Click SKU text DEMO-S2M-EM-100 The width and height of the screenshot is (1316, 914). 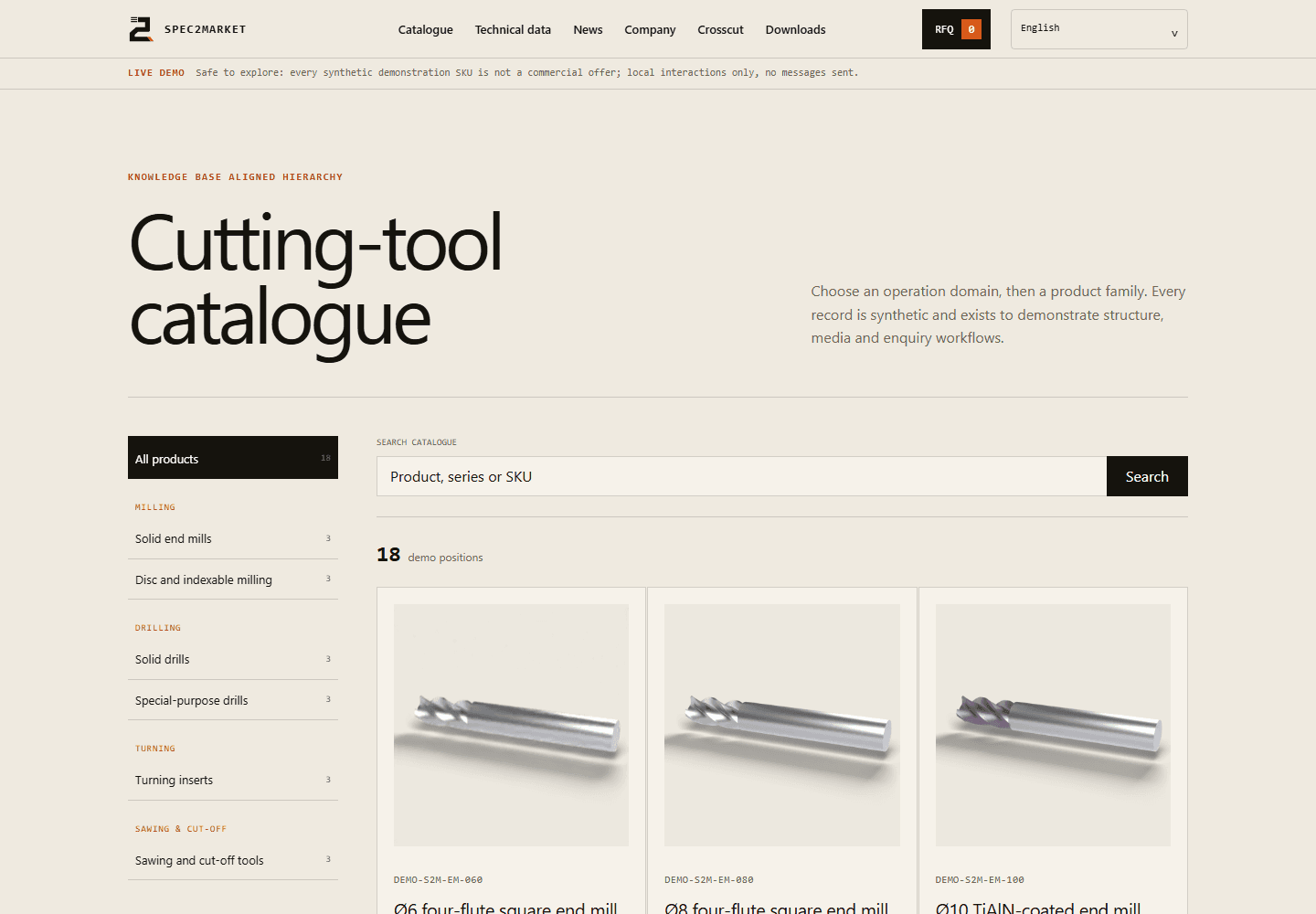pos(980,880)
